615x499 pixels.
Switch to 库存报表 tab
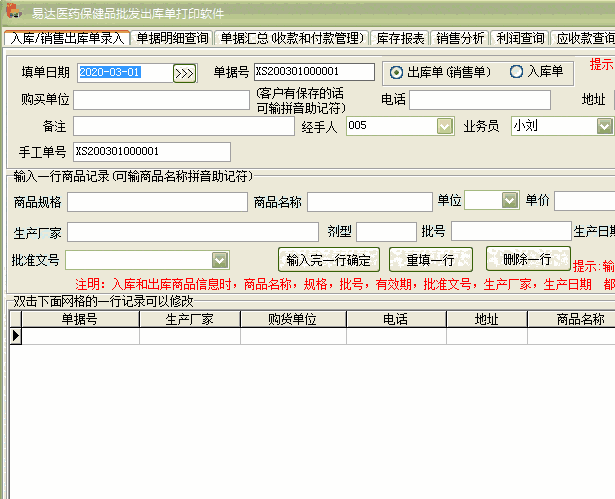click(400, 38)
